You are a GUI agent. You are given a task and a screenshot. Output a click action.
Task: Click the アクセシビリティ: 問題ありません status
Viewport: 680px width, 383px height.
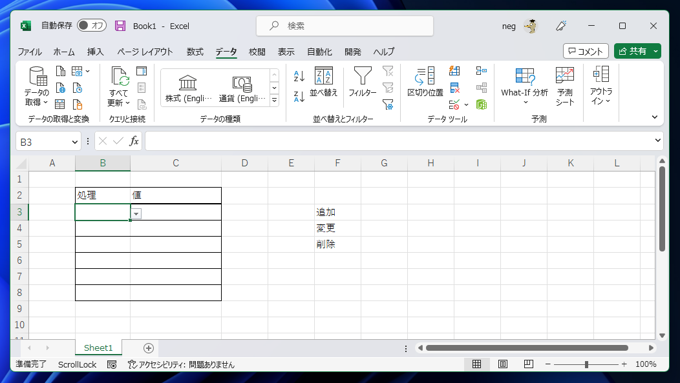(x=181, y=364)
